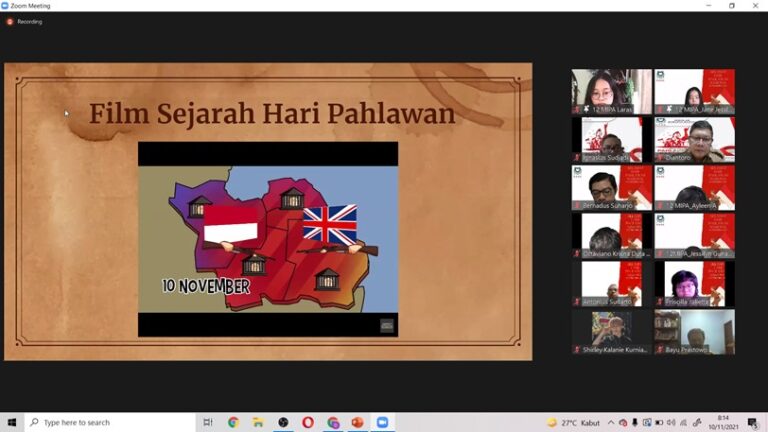Open PowerPoint from the taskbar
The height and width of the screenshot is (432, 768).
[x=357, y=423]
